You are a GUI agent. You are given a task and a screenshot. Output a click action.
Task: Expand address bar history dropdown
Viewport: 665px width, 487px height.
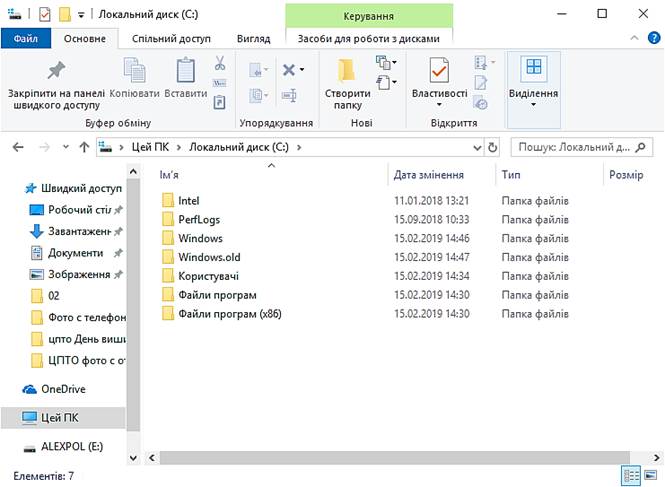pyautogui.click(x=478, y=148)
